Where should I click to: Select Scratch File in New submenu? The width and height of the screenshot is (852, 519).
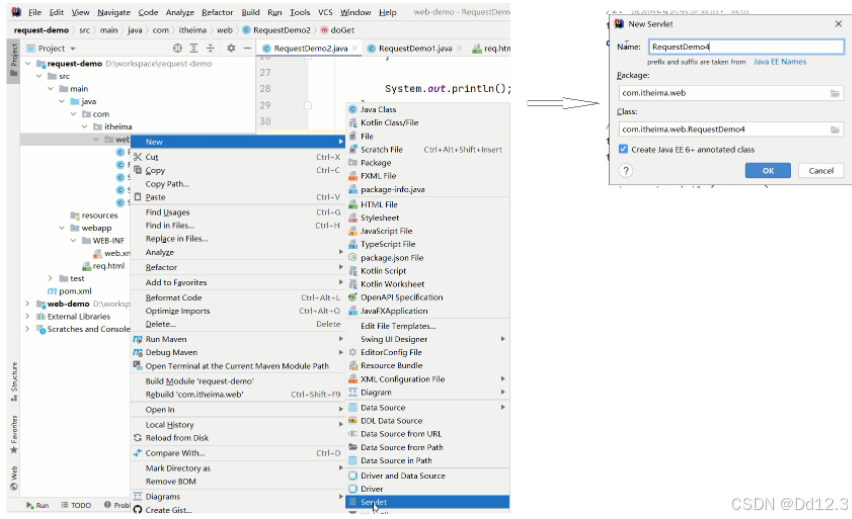428,149
